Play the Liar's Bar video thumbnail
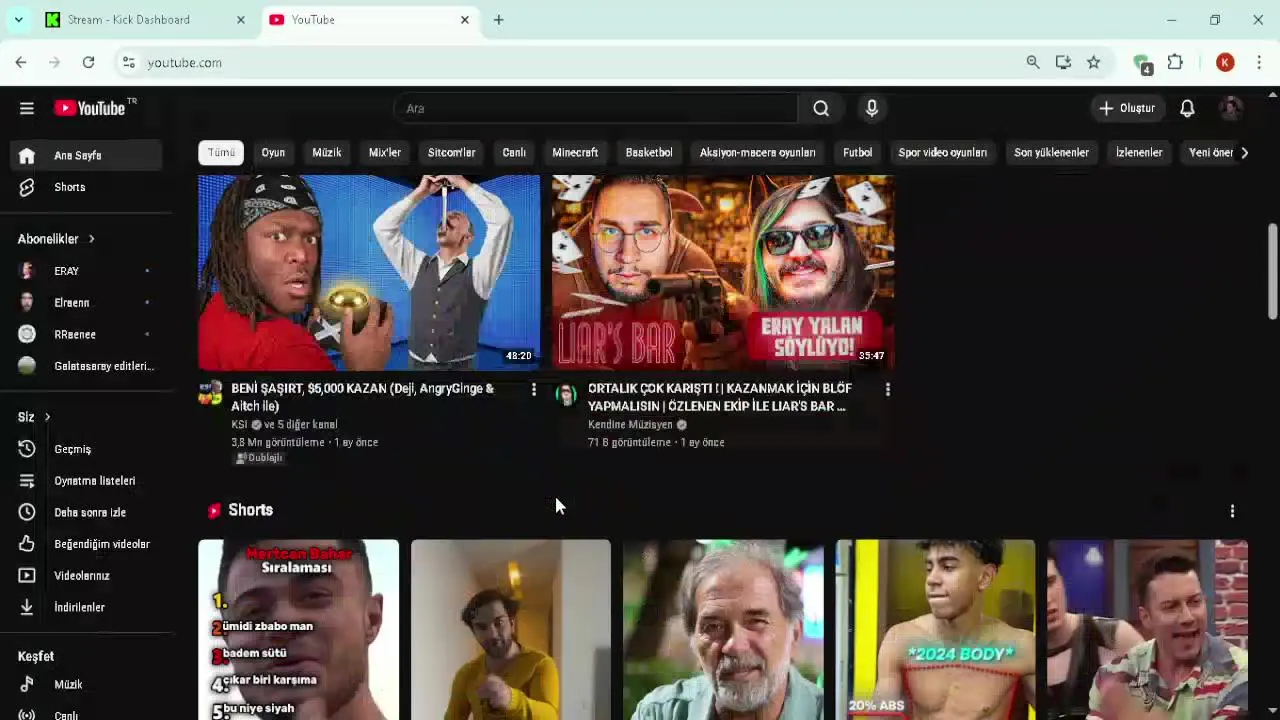Viewport: 1280px width, 720px height. pos(723,272)
